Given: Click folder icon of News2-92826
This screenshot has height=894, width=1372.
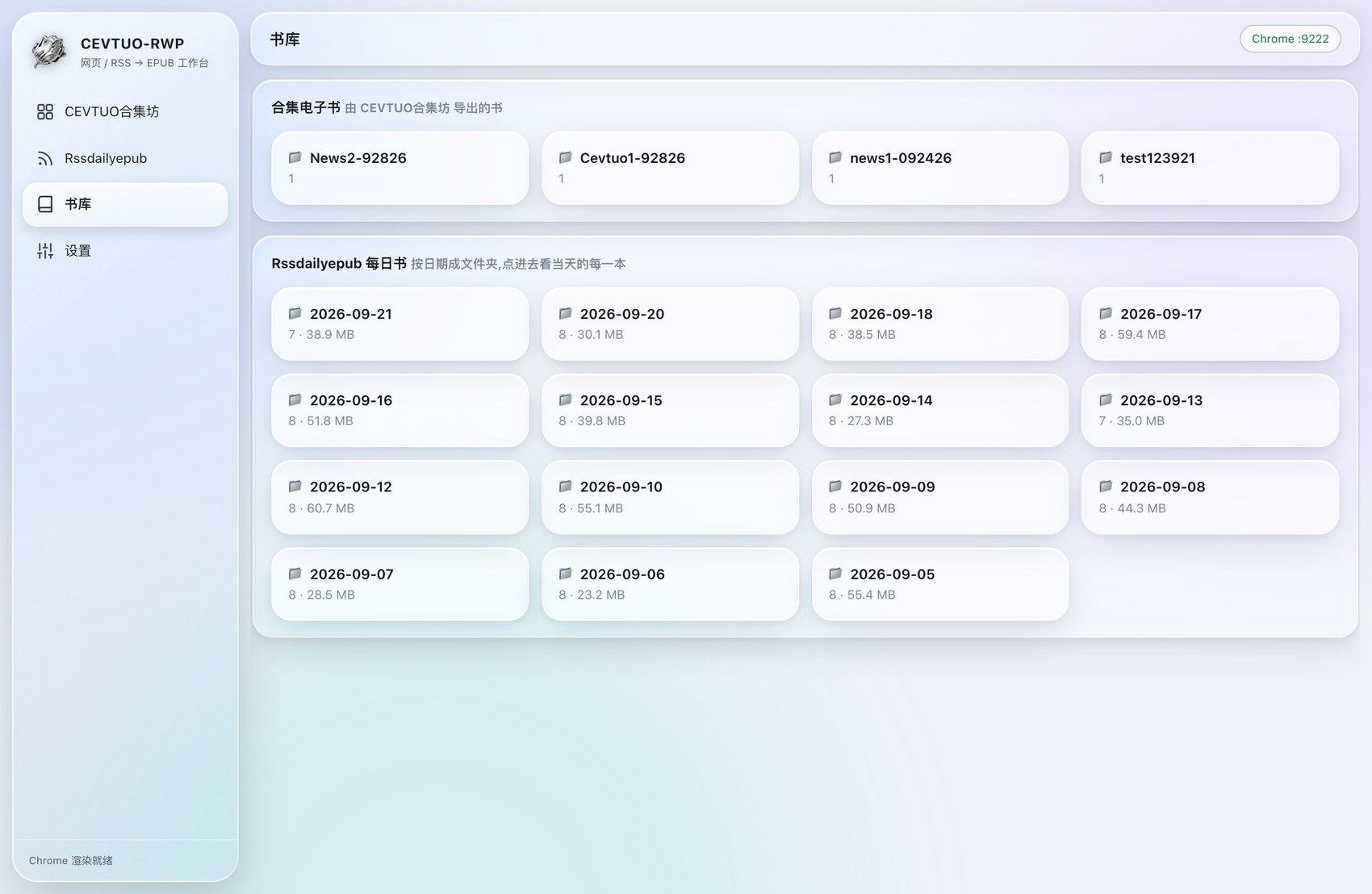Looking at the screenshot, I should 295,157.
